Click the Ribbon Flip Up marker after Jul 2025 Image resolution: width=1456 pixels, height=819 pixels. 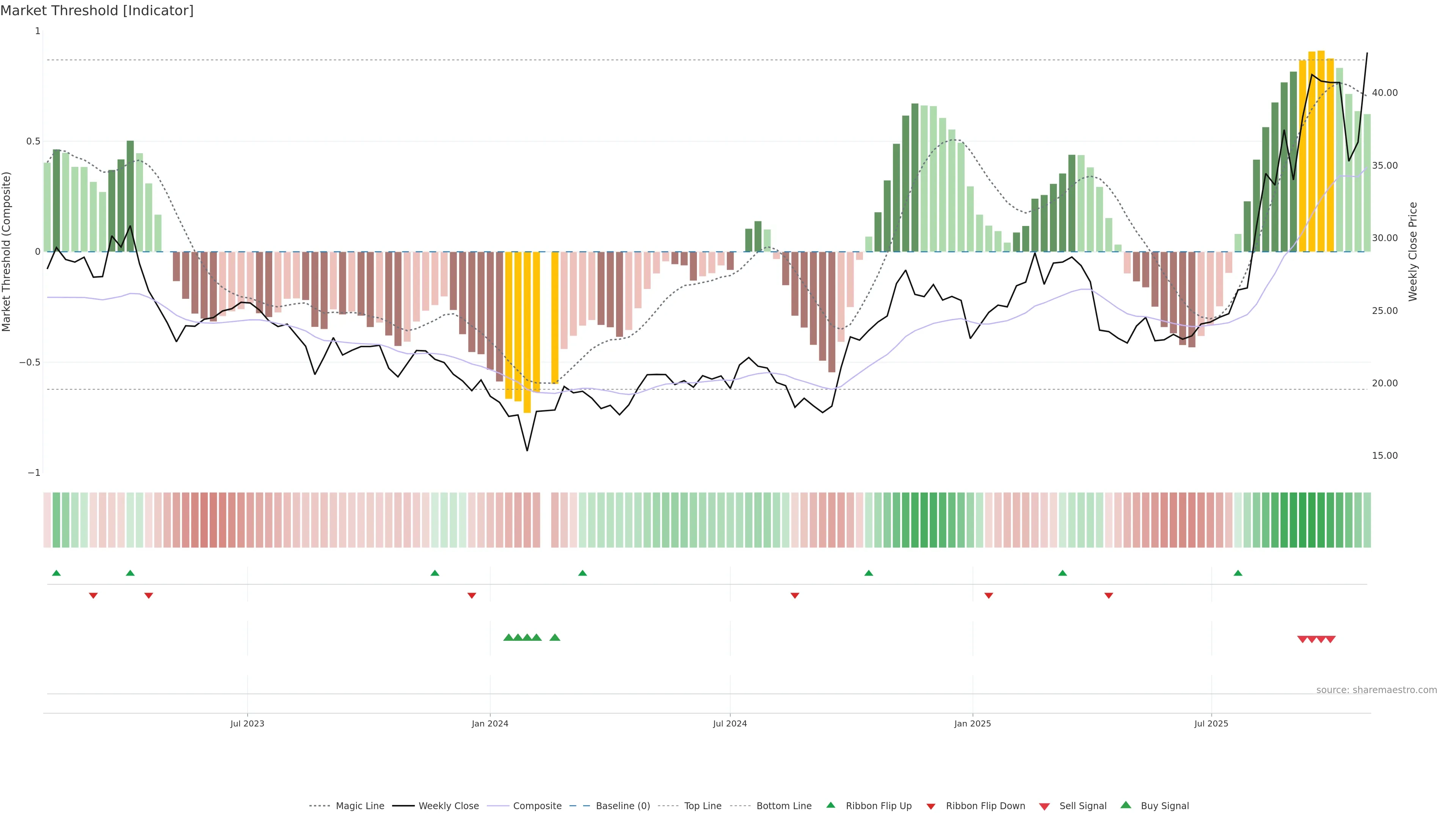click(1238, 573)
